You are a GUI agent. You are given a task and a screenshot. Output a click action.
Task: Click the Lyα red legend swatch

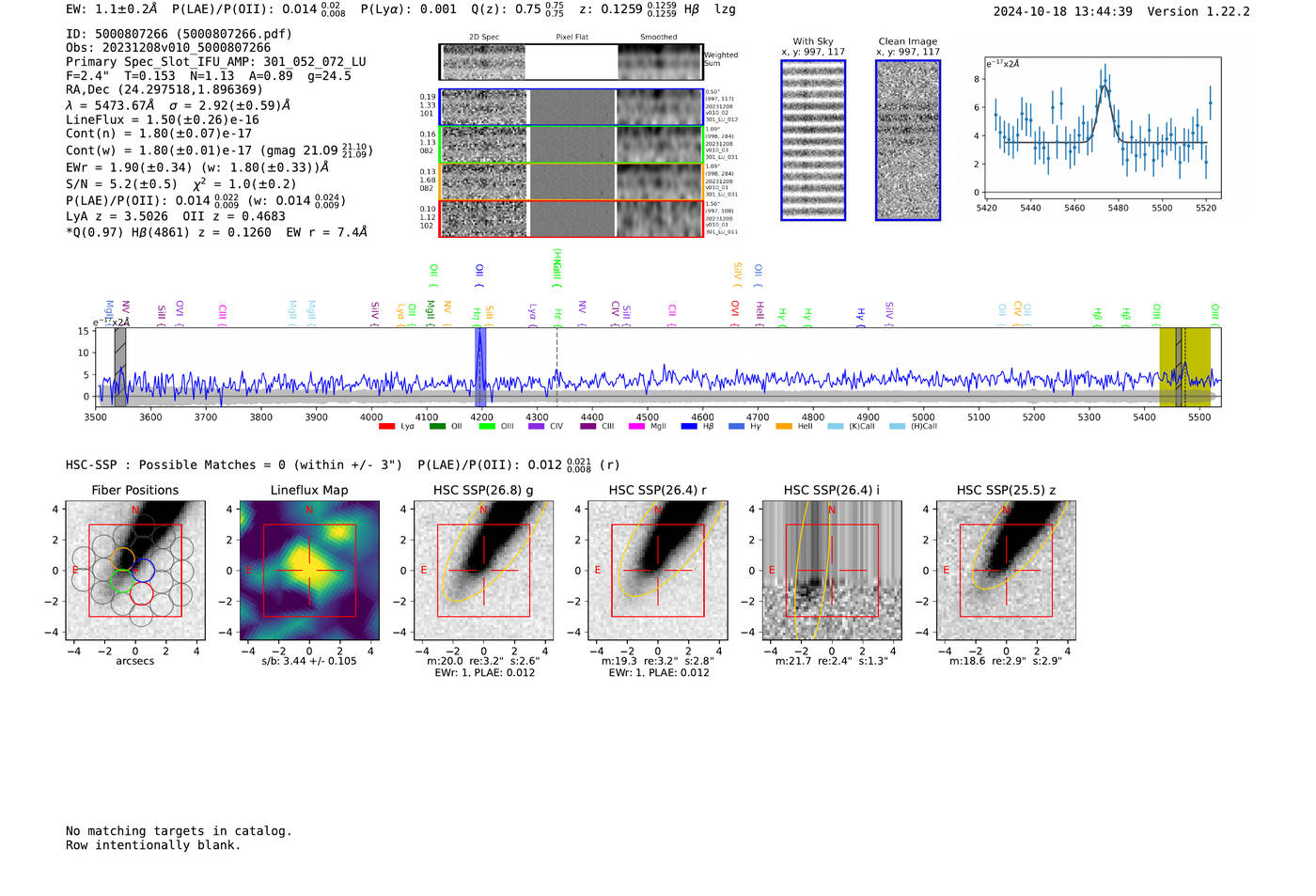(386, 427)
